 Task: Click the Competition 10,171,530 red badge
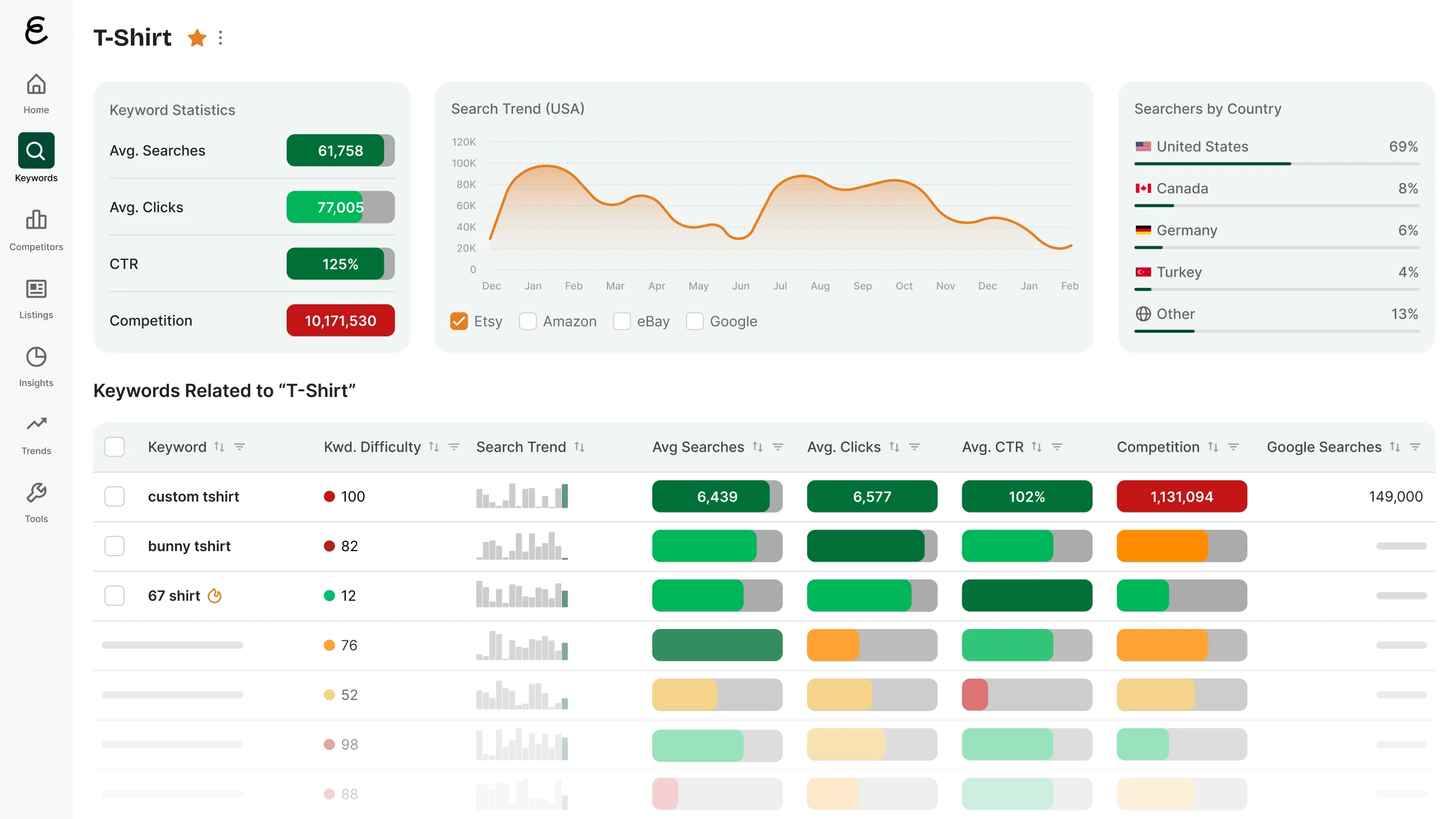[x=341, y=320]
